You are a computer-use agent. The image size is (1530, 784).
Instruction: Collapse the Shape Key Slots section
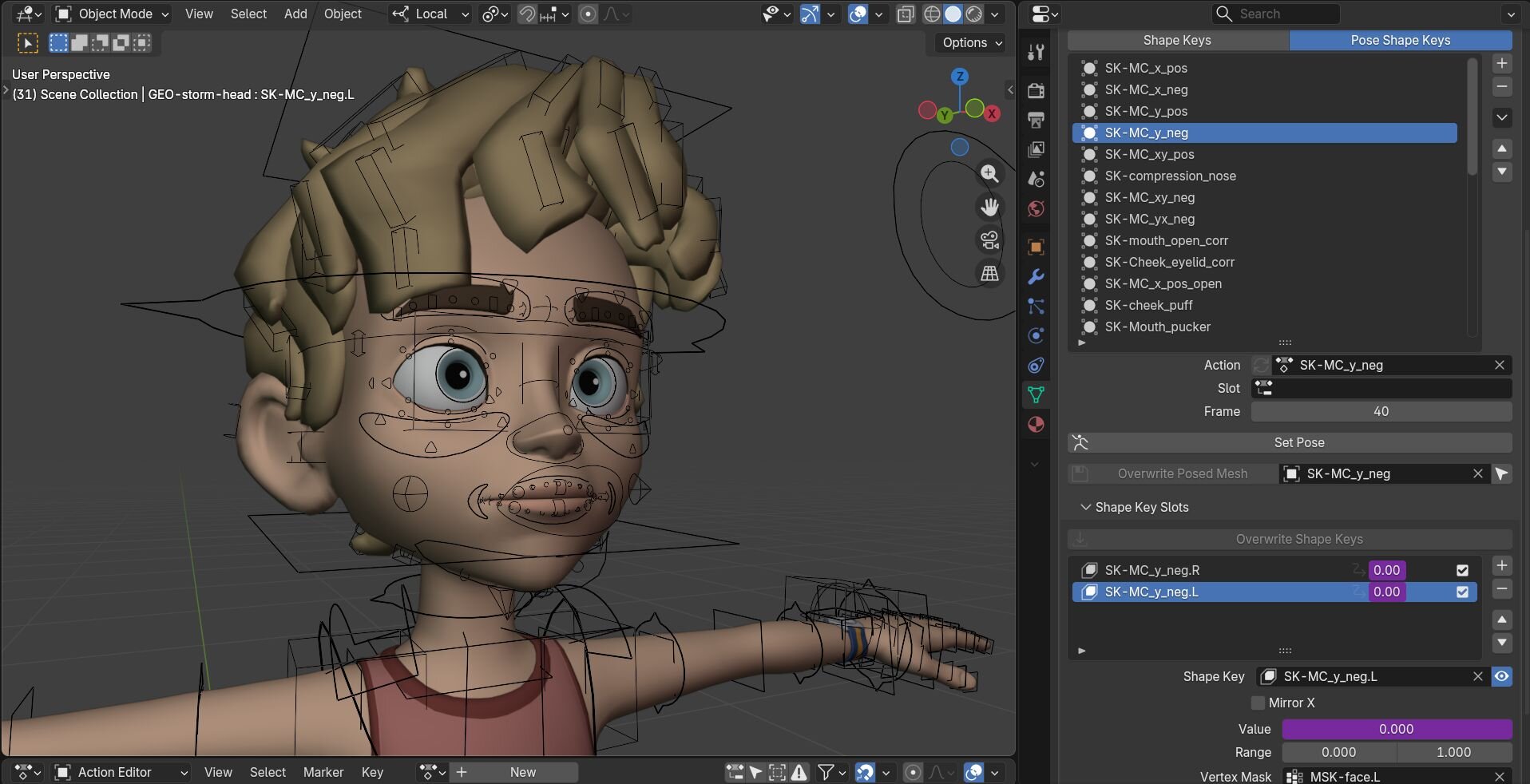1085,507
